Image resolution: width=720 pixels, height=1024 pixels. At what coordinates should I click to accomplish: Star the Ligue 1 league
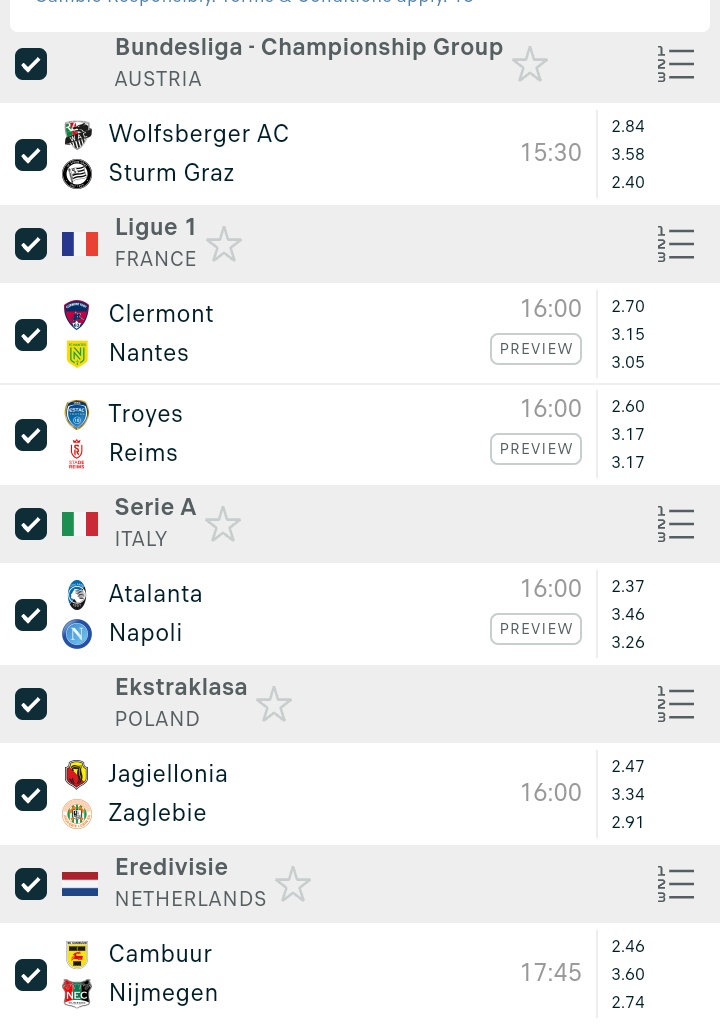(224, 244)
